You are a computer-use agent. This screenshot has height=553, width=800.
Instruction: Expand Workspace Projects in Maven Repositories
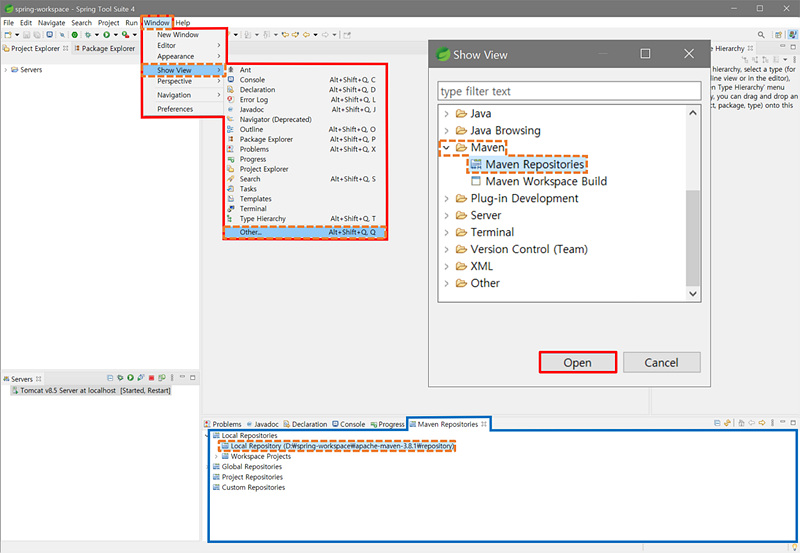click(216, 457)
